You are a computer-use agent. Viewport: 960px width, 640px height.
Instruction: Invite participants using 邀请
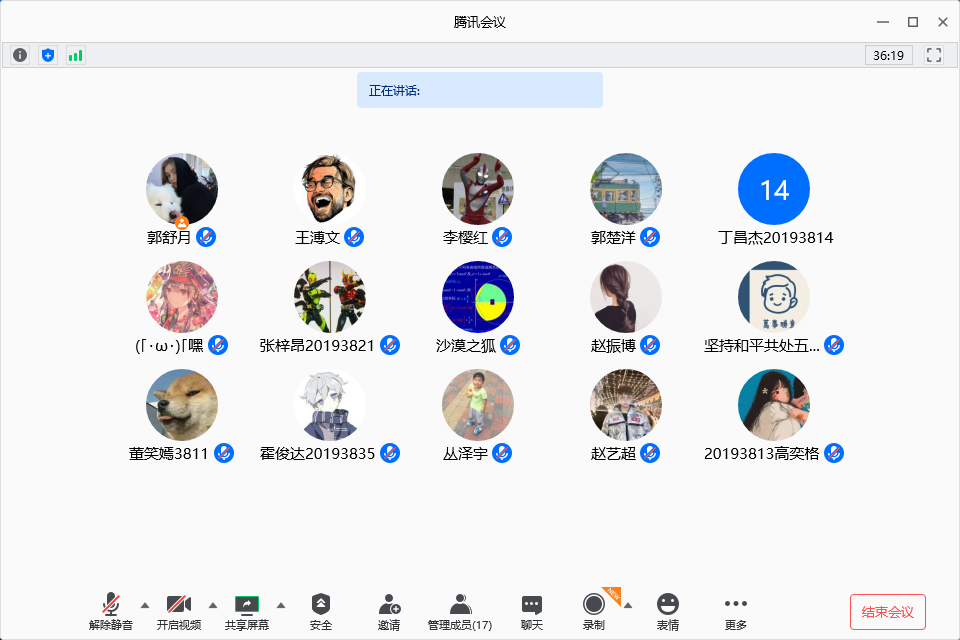389,611
